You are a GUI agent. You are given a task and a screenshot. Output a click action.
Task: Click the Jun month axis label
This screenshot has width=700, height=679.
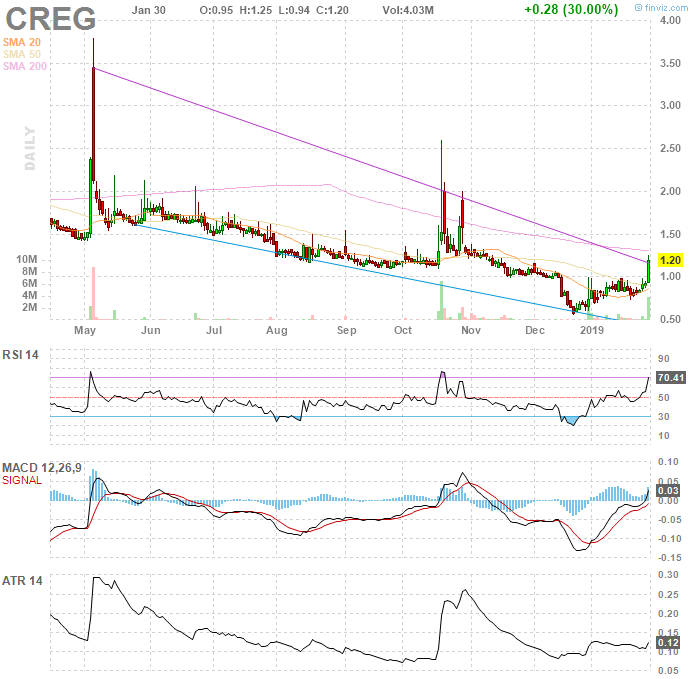(x=150, y=330)
